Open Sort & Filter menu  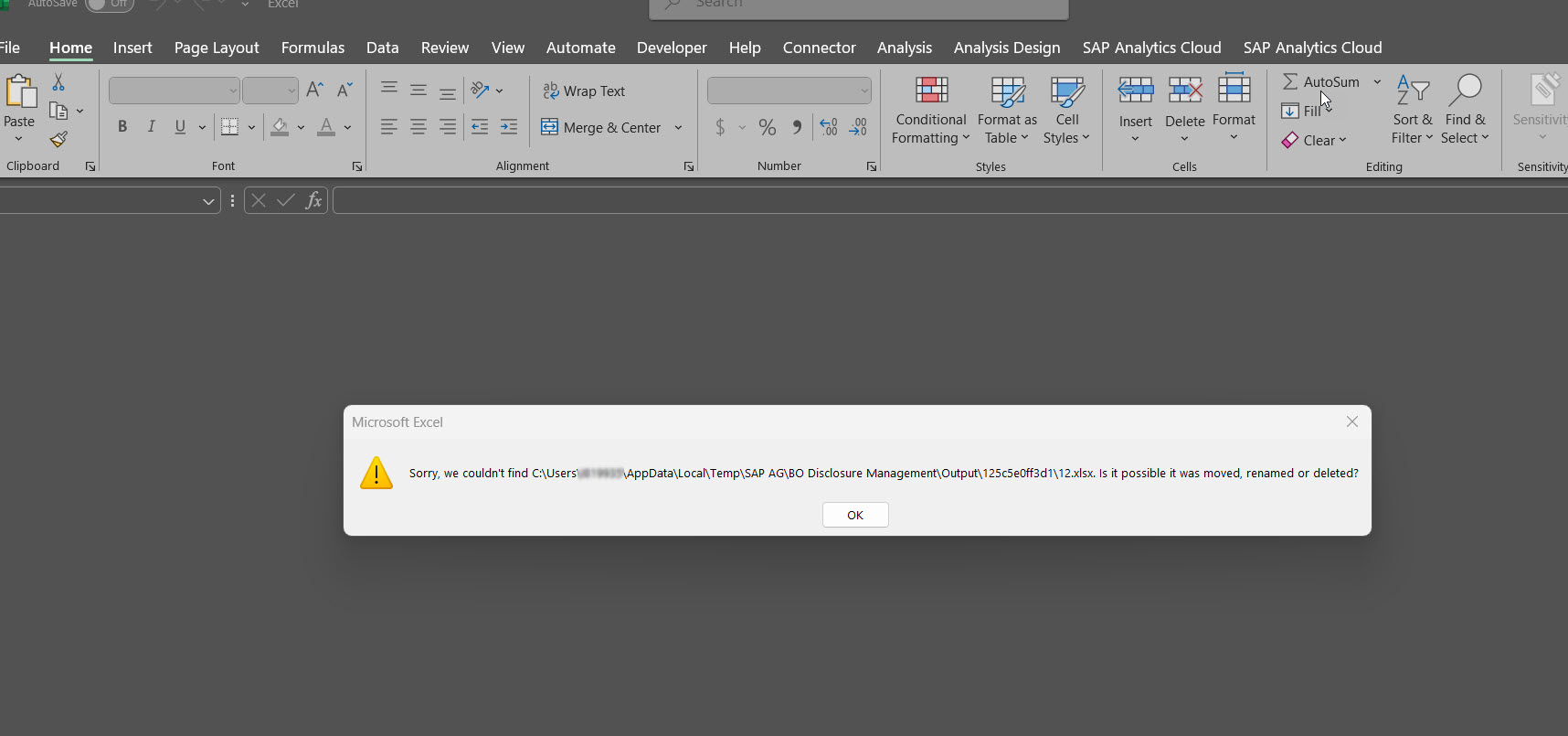(x=1412, y=110)
